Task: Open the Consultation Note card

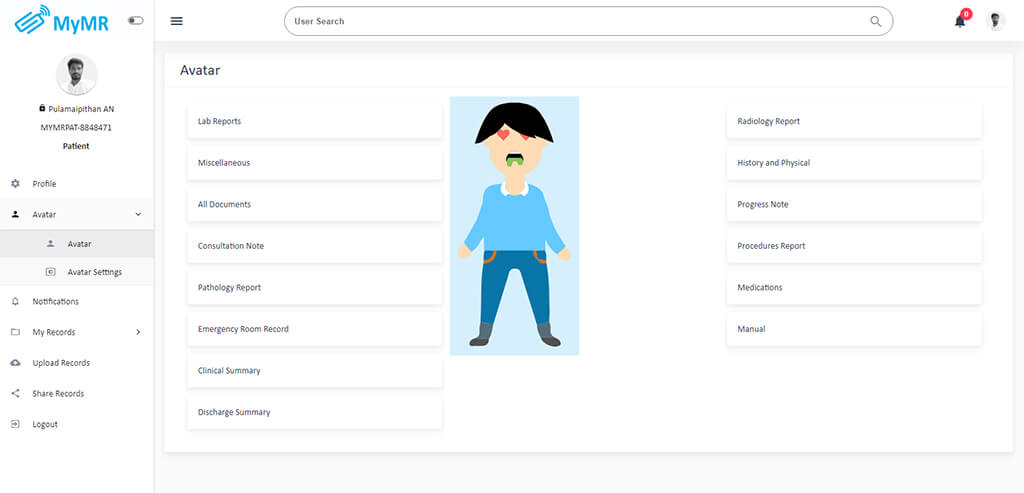Action: (x=315, y=246)
